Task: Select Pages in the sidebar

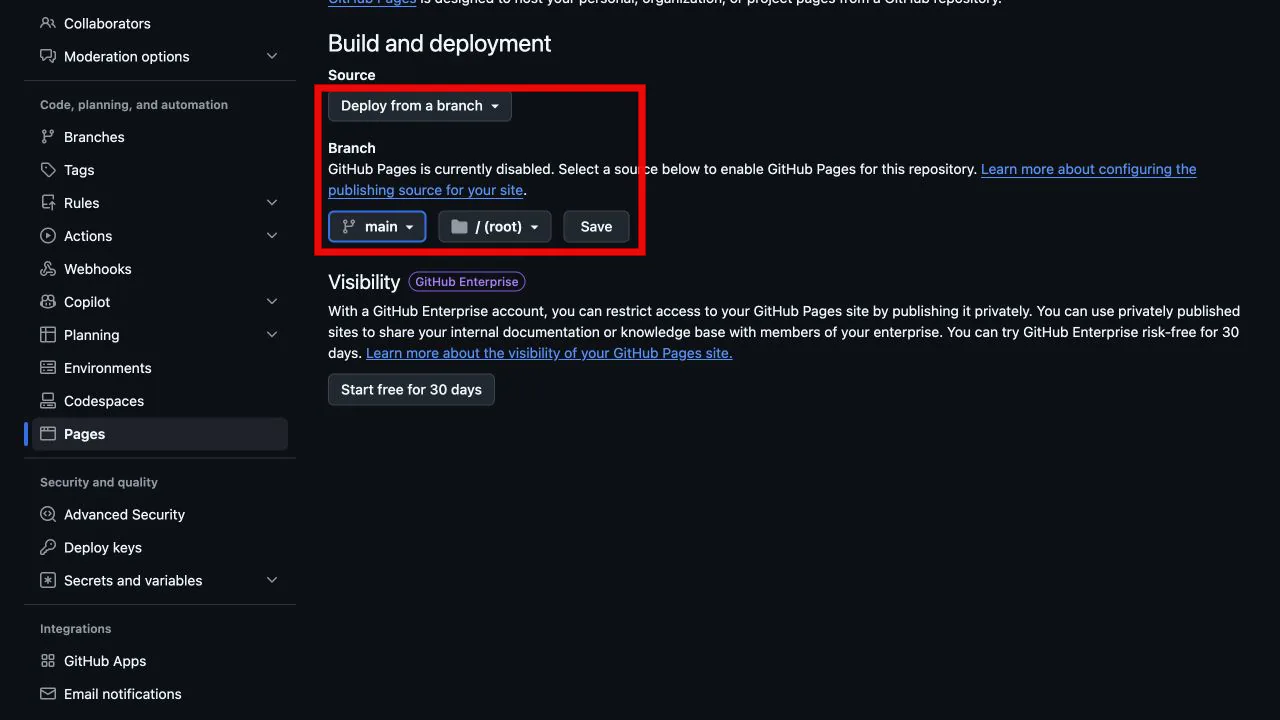Action: coord(160,434)
